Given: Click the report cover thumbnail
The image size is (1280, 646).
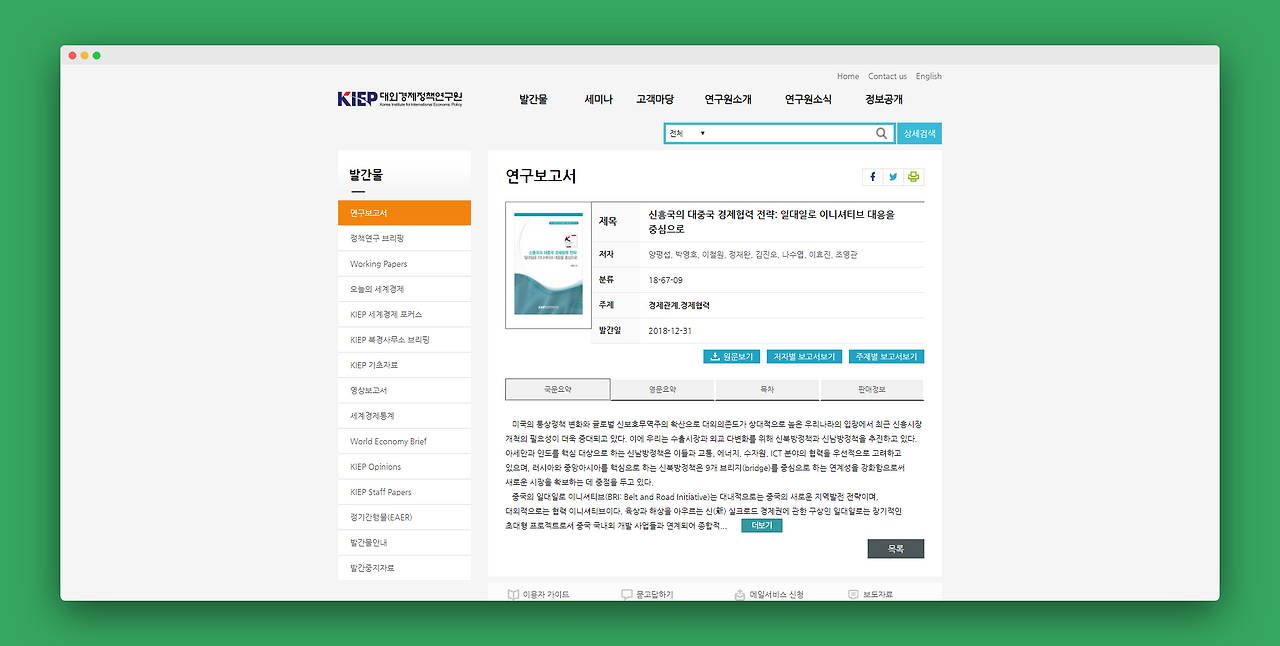Looking at the screenshot, I should pos(548,265).
